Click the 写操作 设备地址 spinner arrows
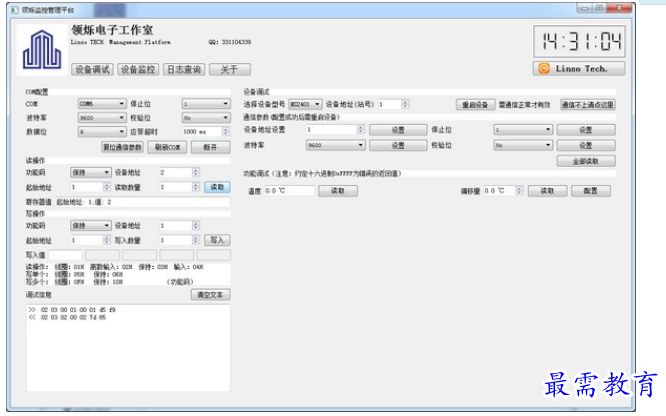This screenshot has width=666, height=416. tap(195, 226)
